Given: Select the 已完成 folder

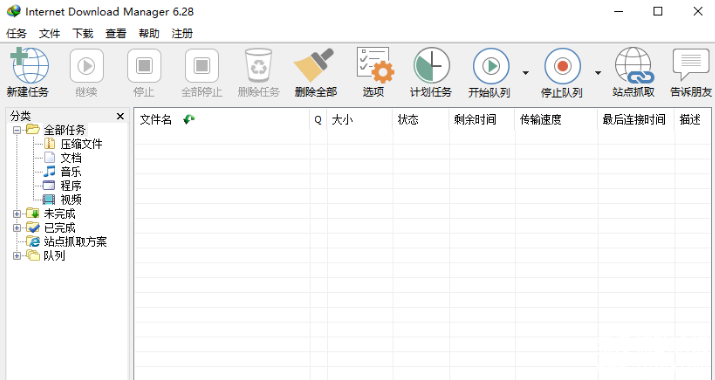Looking at the screenshot, I should coord(59,228).
